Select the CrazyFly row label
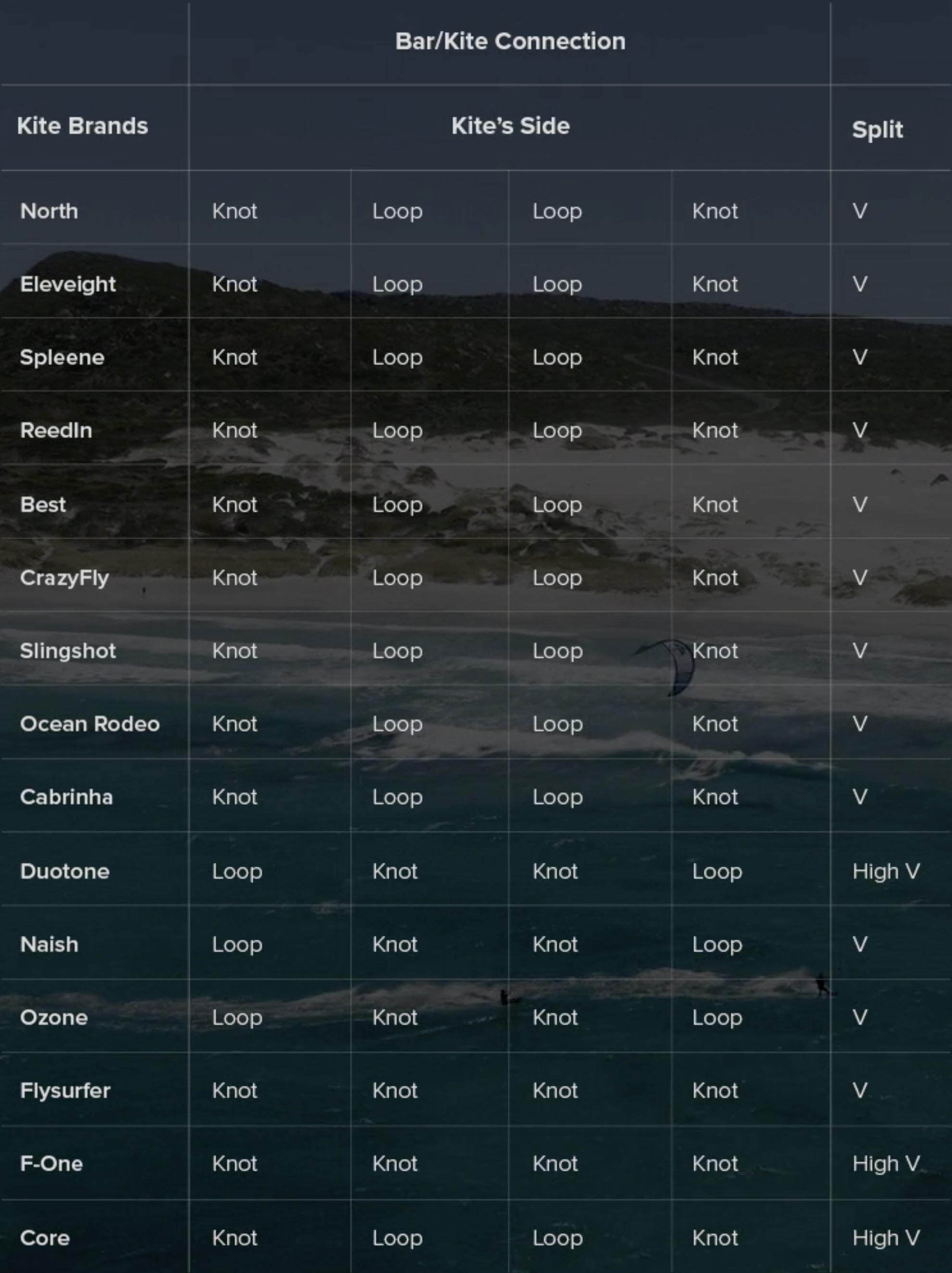Image resolution: width=952 pixels, height=1273 pixels. (64, 578)
